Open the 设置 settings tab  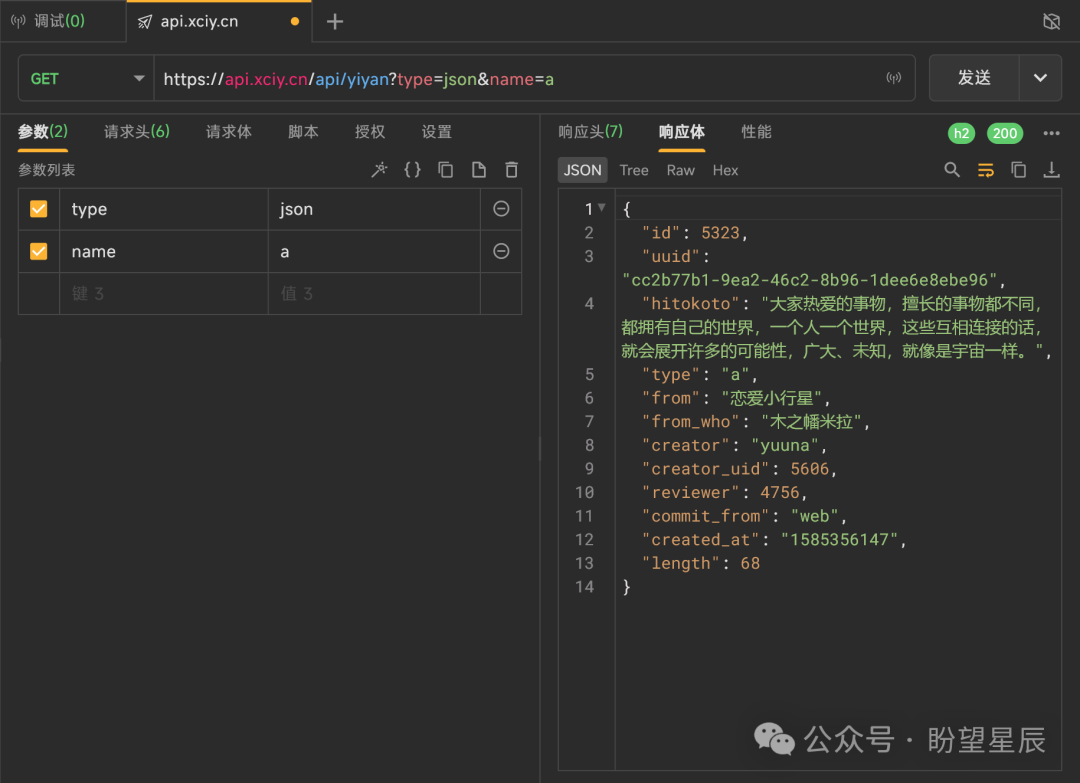[437, 132]
